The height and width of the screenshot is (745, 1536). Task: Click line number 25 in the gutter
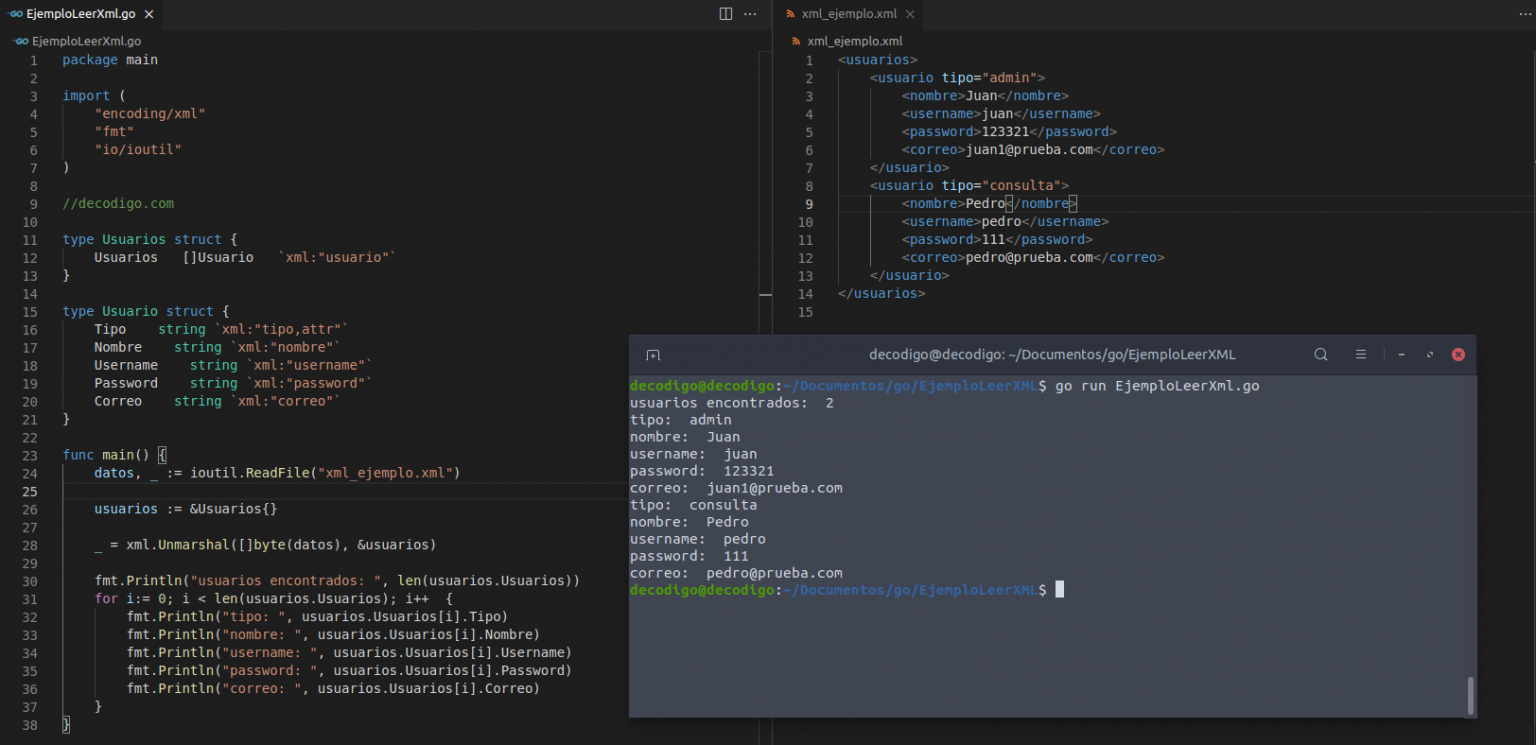[x=30, y=491]
